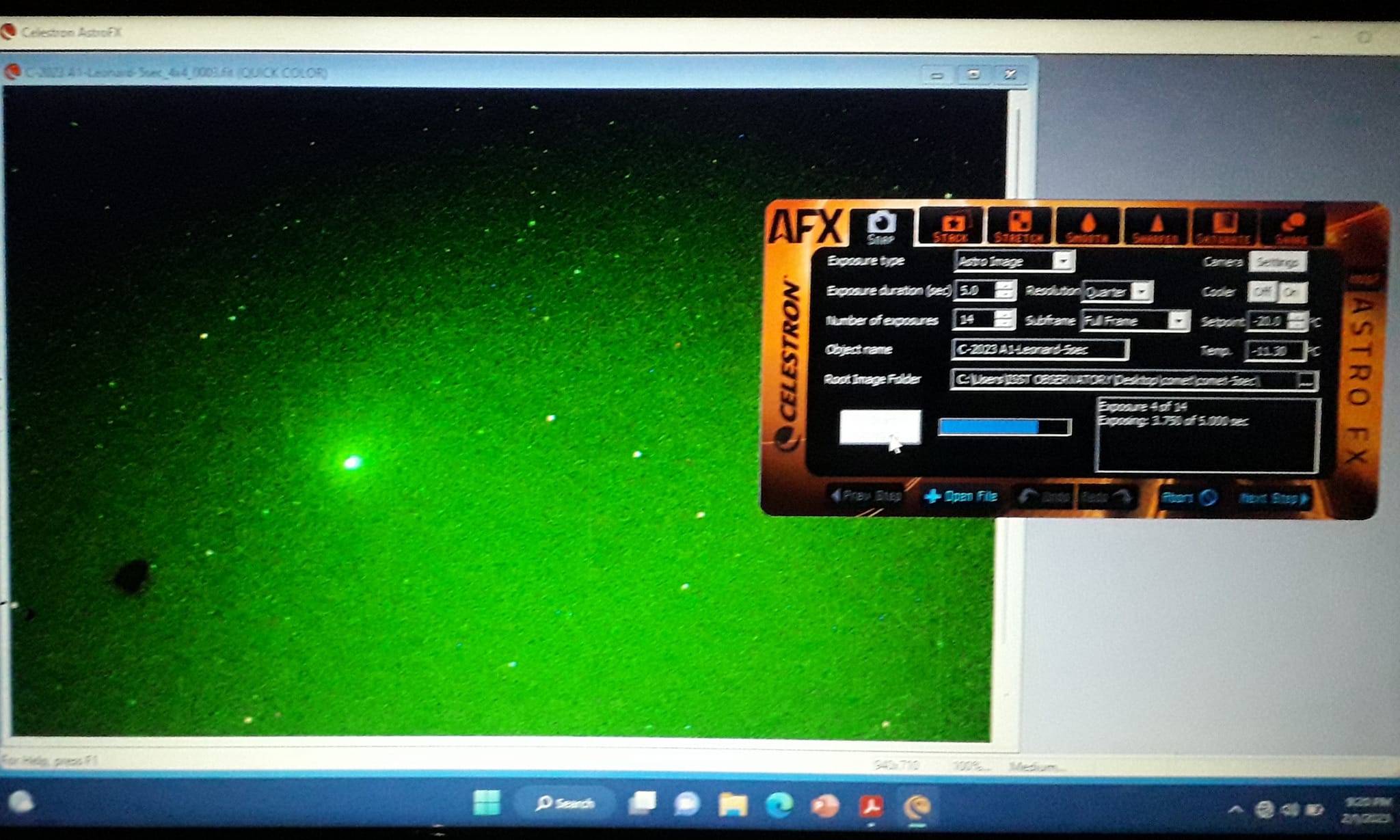The image size is (1400, 840).
Task: Show hidden system tray icons
Action: click(x=1235, y=810)
